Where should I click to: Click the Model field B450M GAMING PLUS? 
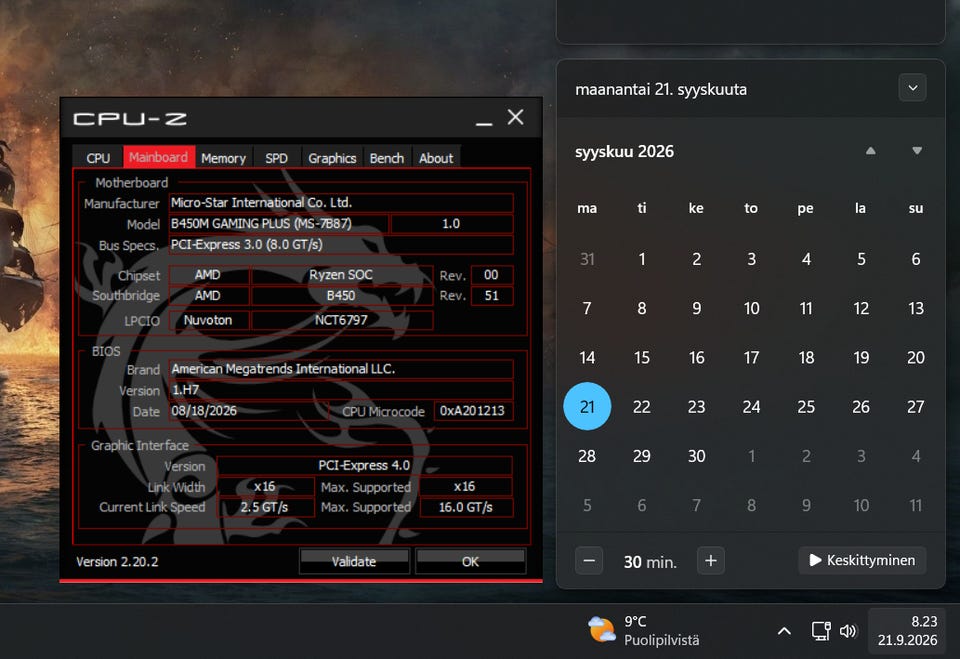point(279,224)
